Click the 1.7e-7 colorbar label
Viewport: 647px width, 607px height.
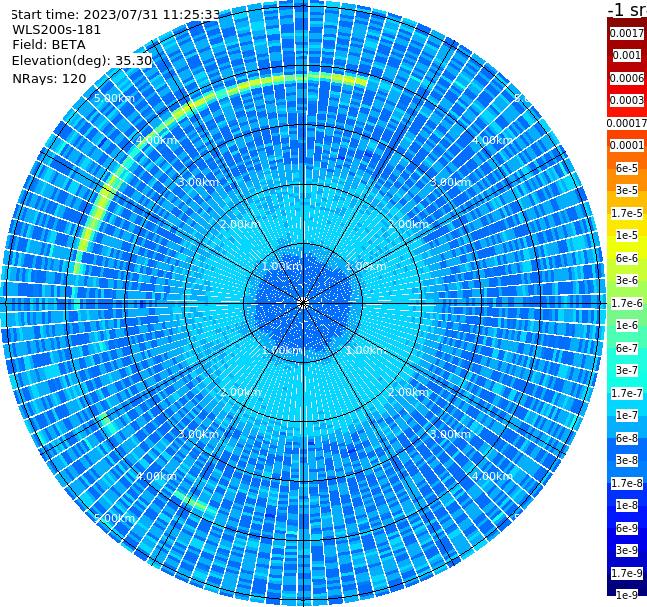[627, 393]
